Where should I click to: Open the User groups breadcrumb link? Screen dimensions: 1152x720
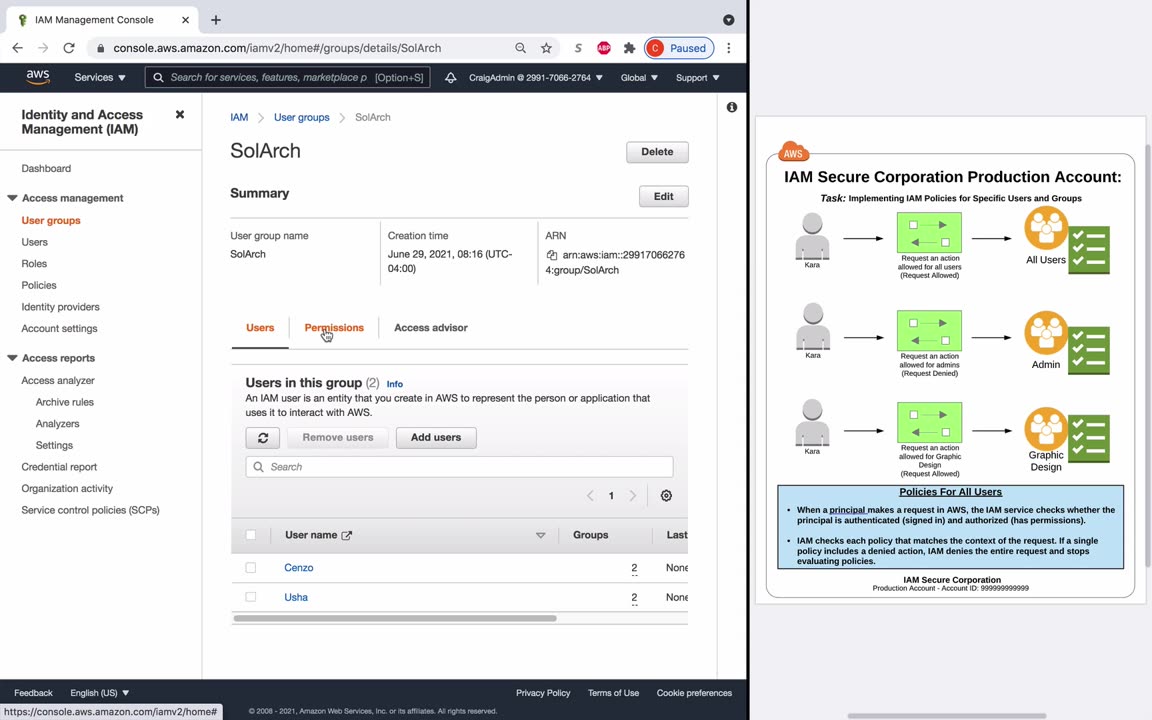pyautogui.click(x=301, y=118)
